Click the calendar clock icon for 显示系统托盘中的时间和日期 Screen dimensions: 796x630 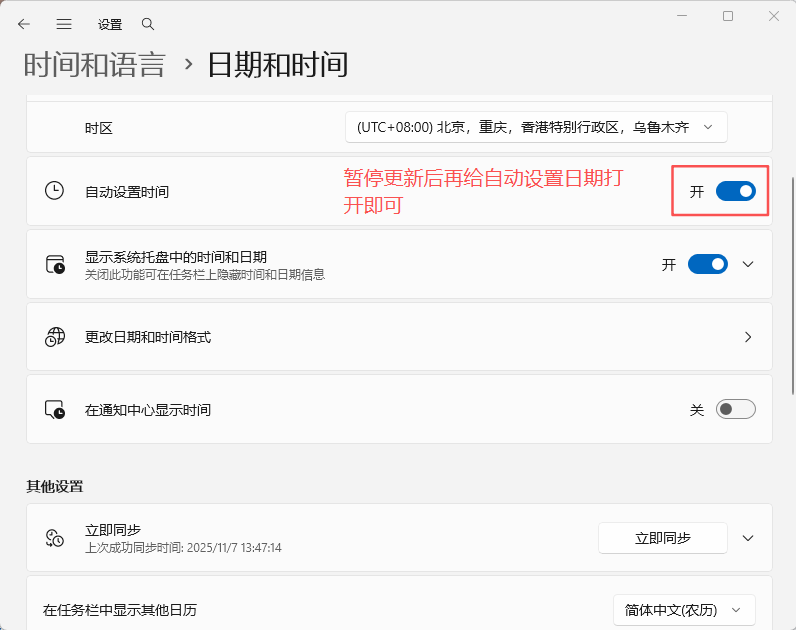55,264
